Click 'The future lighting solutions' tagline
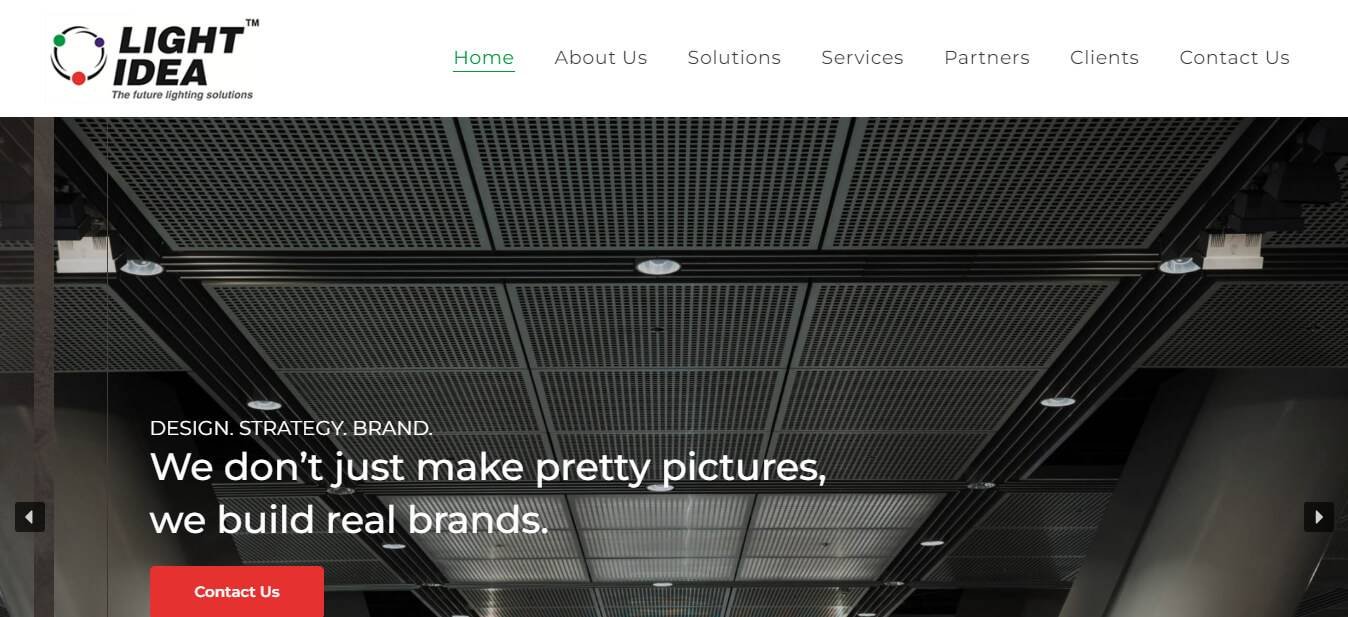The height and width of the screenshot is (617, 1348). coord(182,95)
